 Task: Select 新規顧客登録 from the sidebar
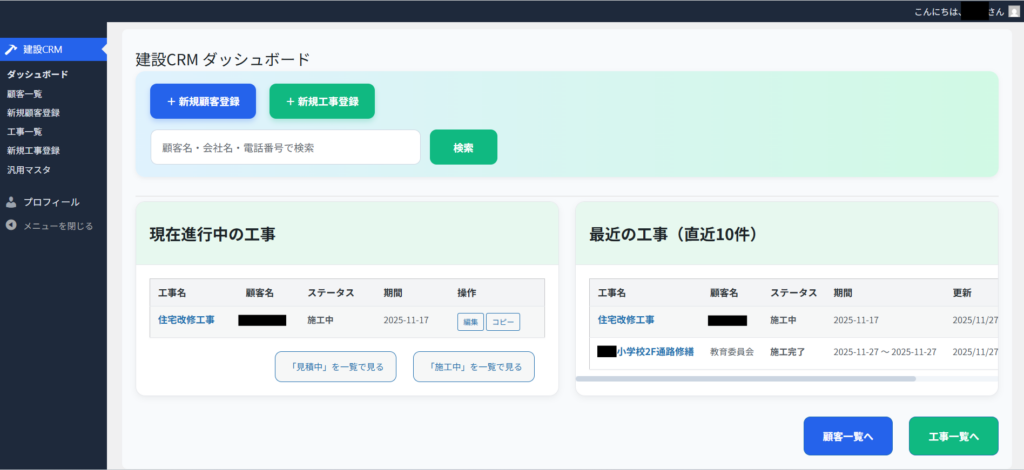(x=33, y=112)
